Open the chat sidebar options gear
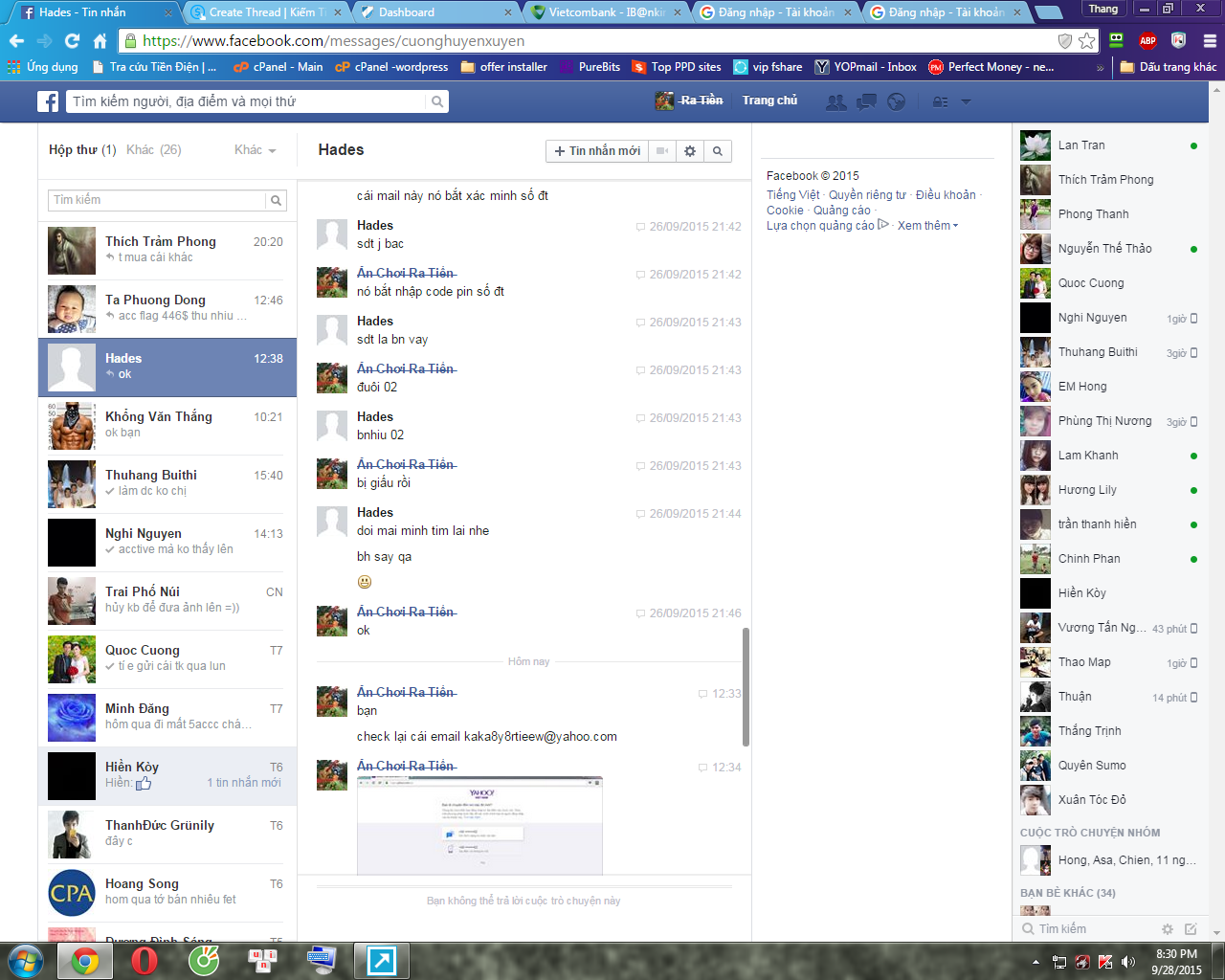1225x980 pixels. [1167, 928]
